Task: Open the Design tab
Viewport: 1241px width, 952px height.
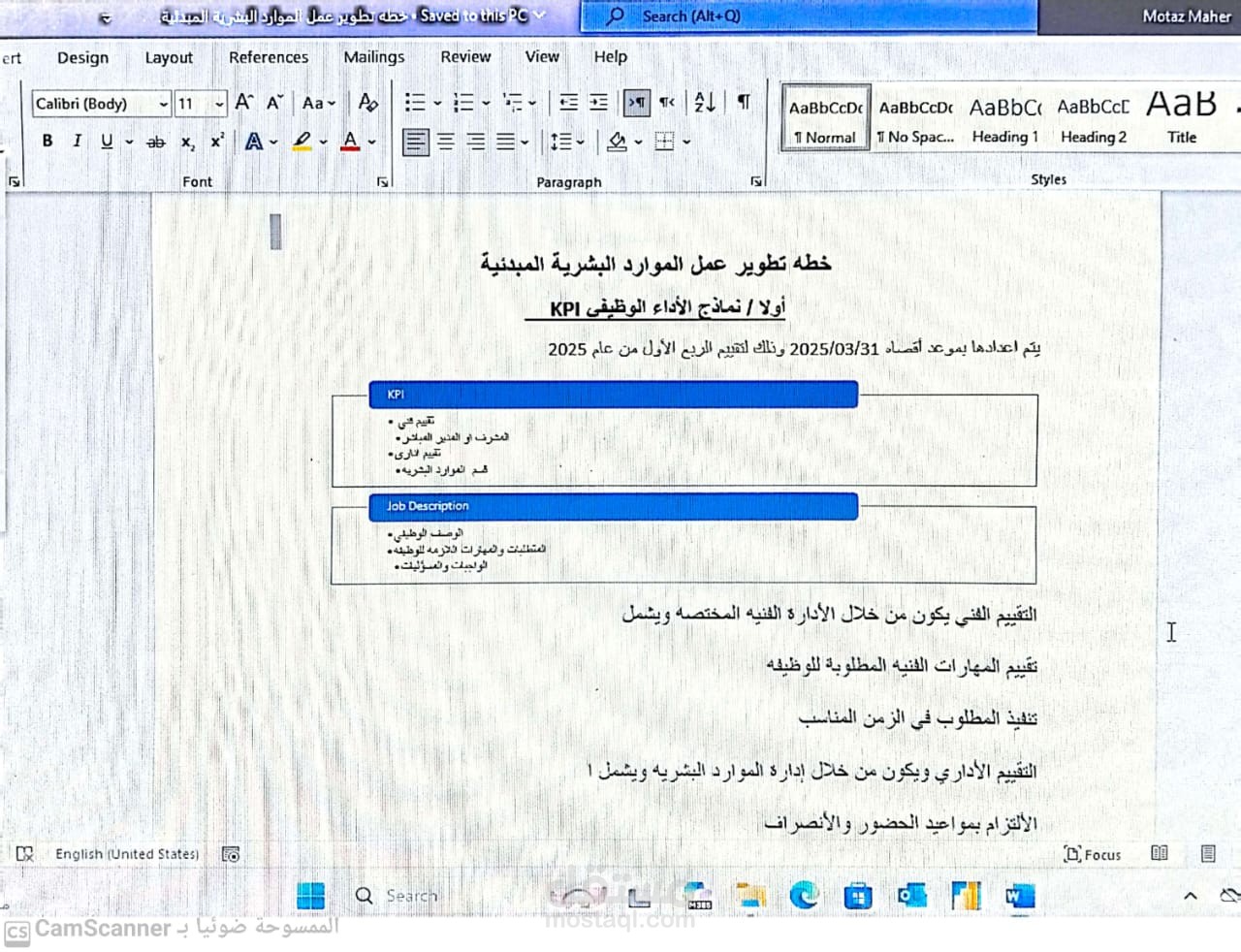Action: coord(82,57)
